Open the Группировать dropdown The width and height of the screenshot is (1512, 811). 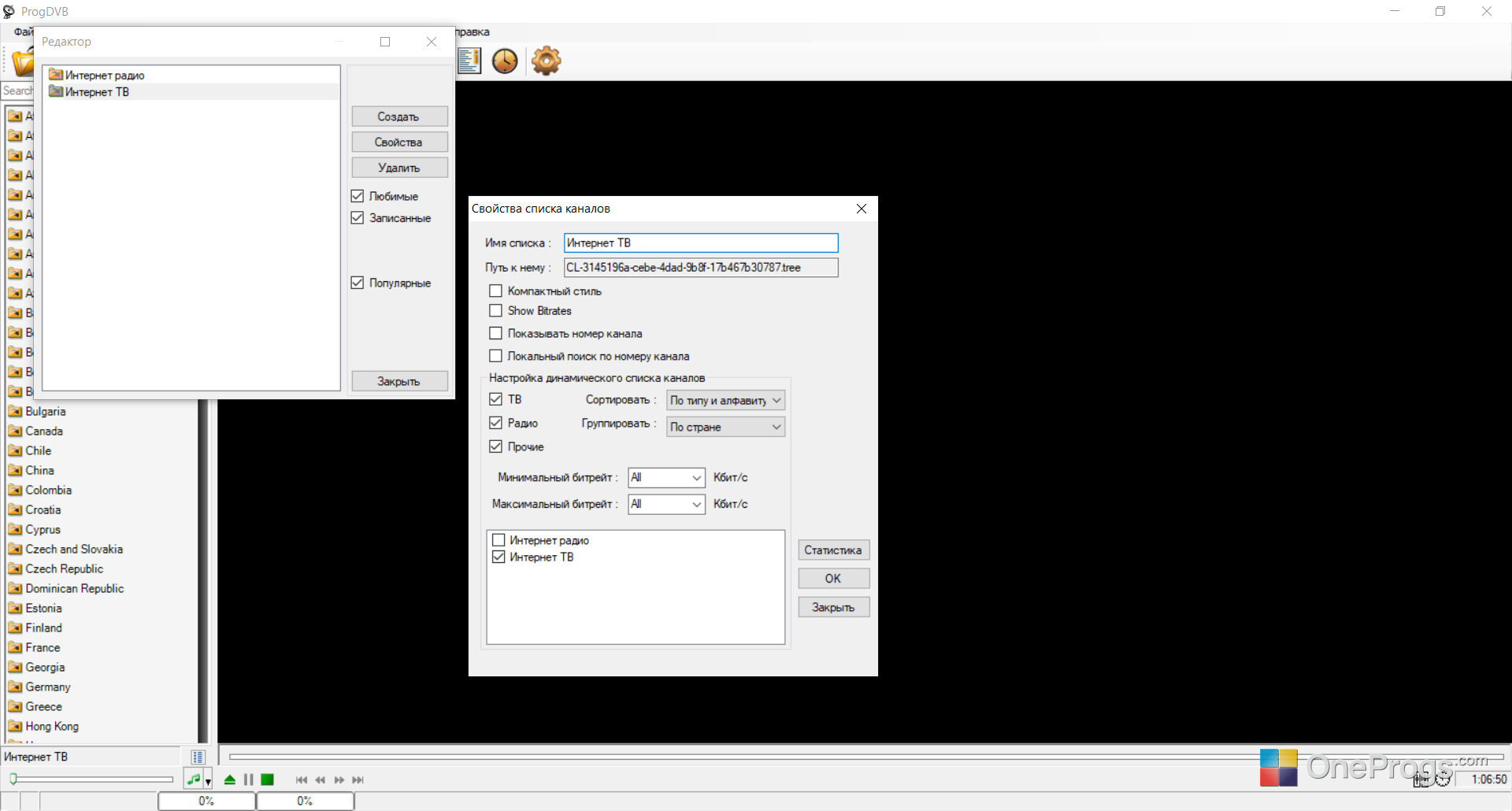pyautogui.click(x=725, y=427)
